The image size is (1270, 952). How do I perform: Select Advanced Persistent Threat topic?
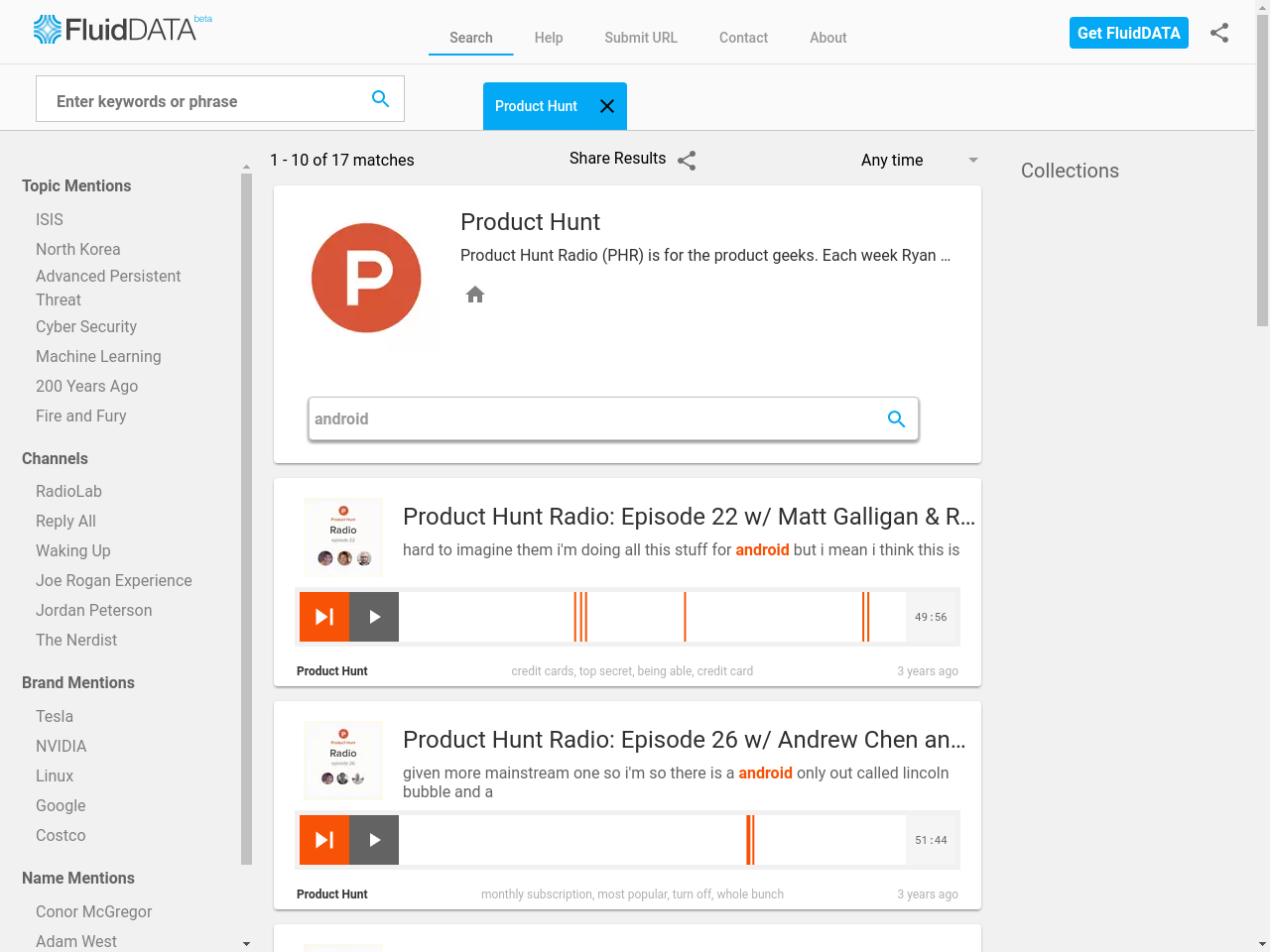108,288
